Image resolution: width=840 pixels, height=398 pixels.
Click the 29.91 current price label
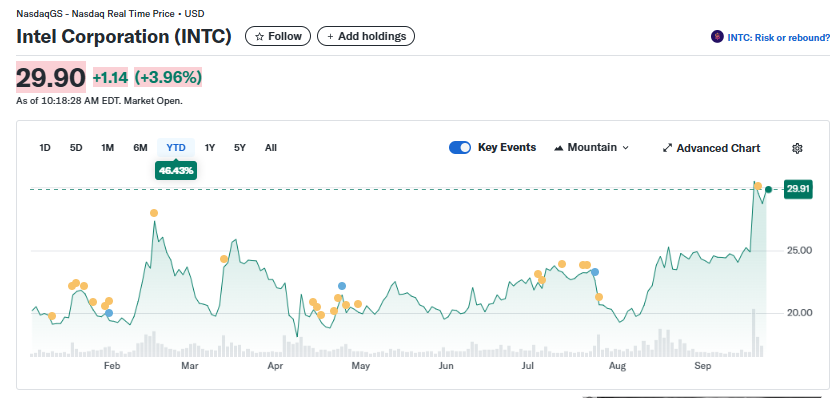coord(798,189)
